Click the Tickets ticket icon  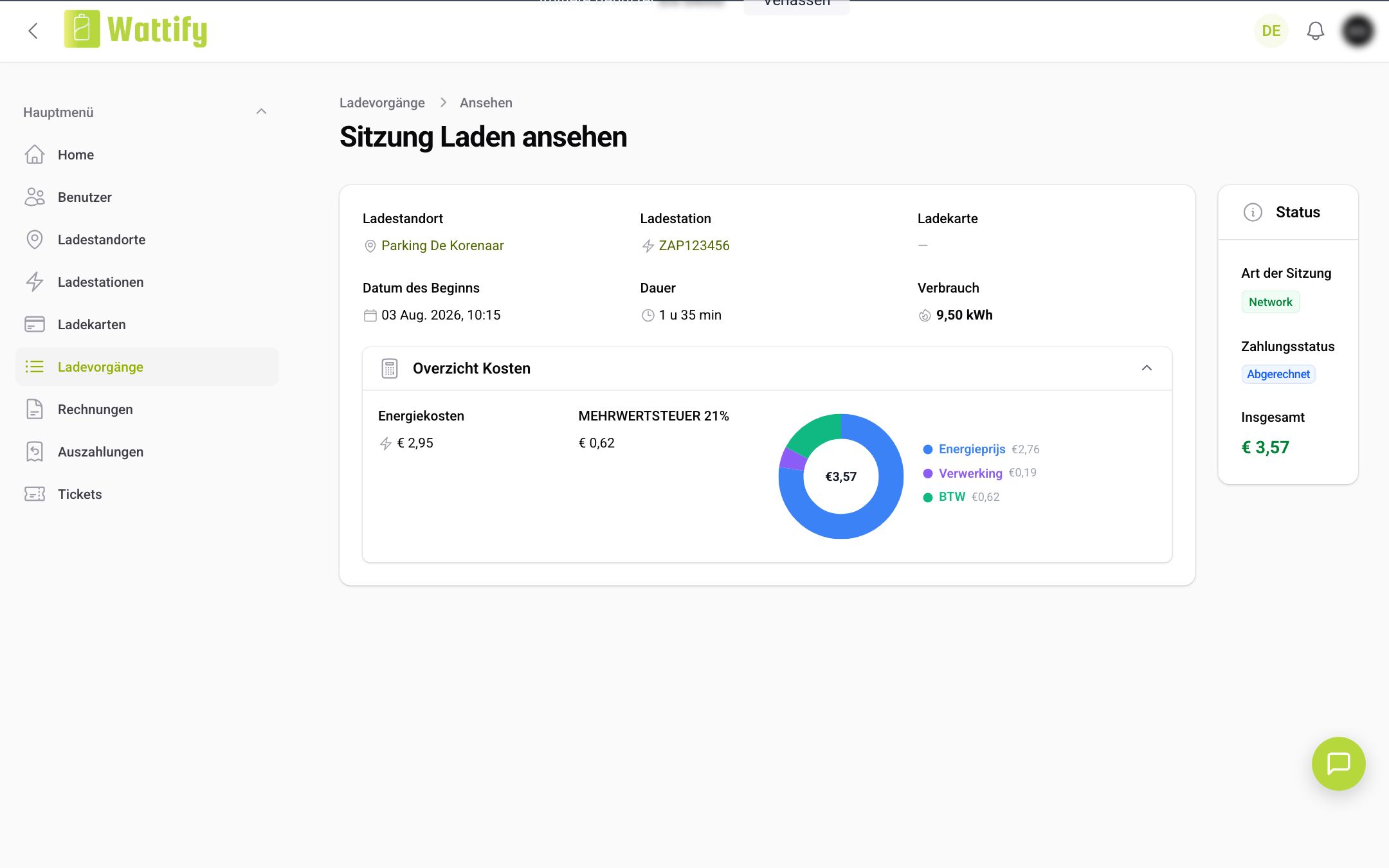(35, 494)
